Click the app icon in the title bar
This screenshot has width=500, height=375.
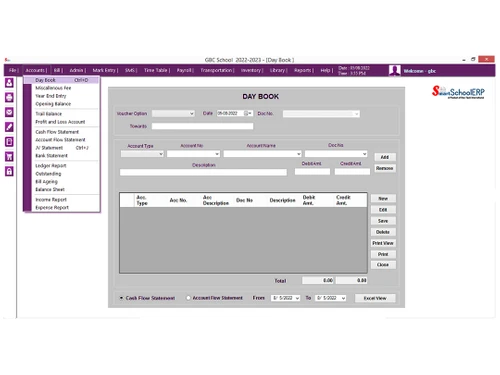7,60
